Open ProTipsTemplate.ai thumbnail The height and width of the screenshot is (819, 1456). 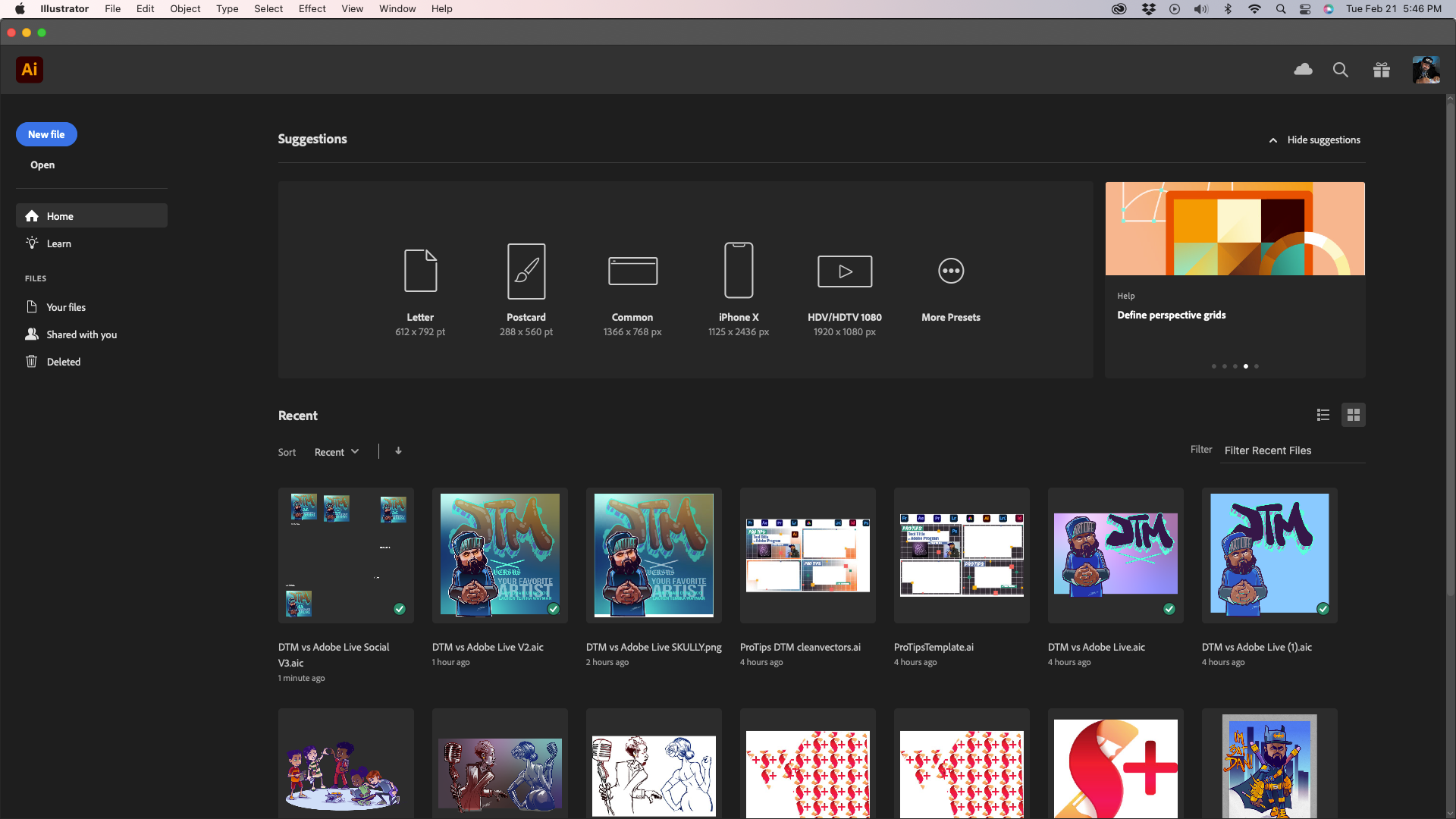(x=962, y=555)
